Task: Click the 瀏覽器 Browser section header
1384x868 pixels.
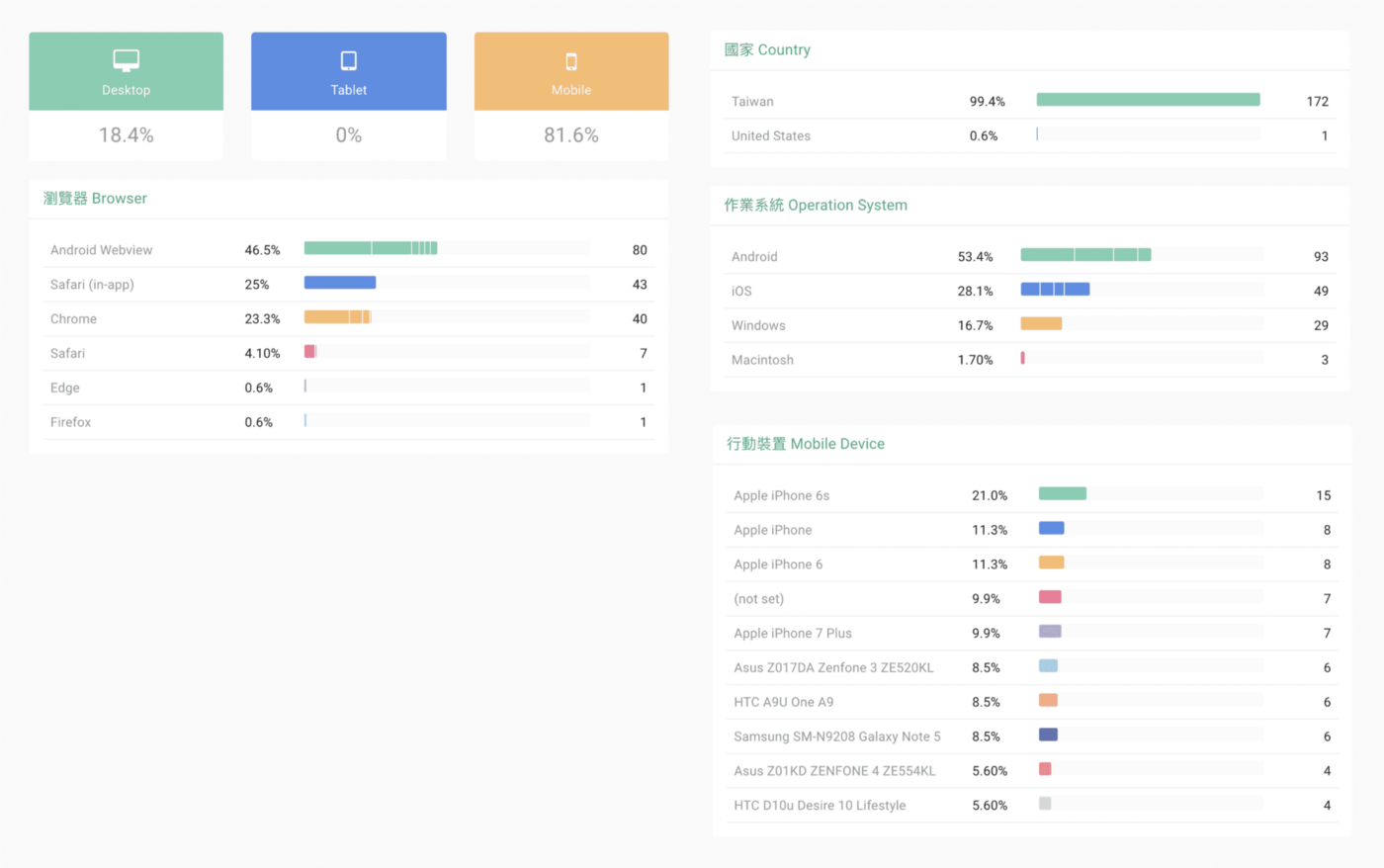Action: (x=95, y=198)
